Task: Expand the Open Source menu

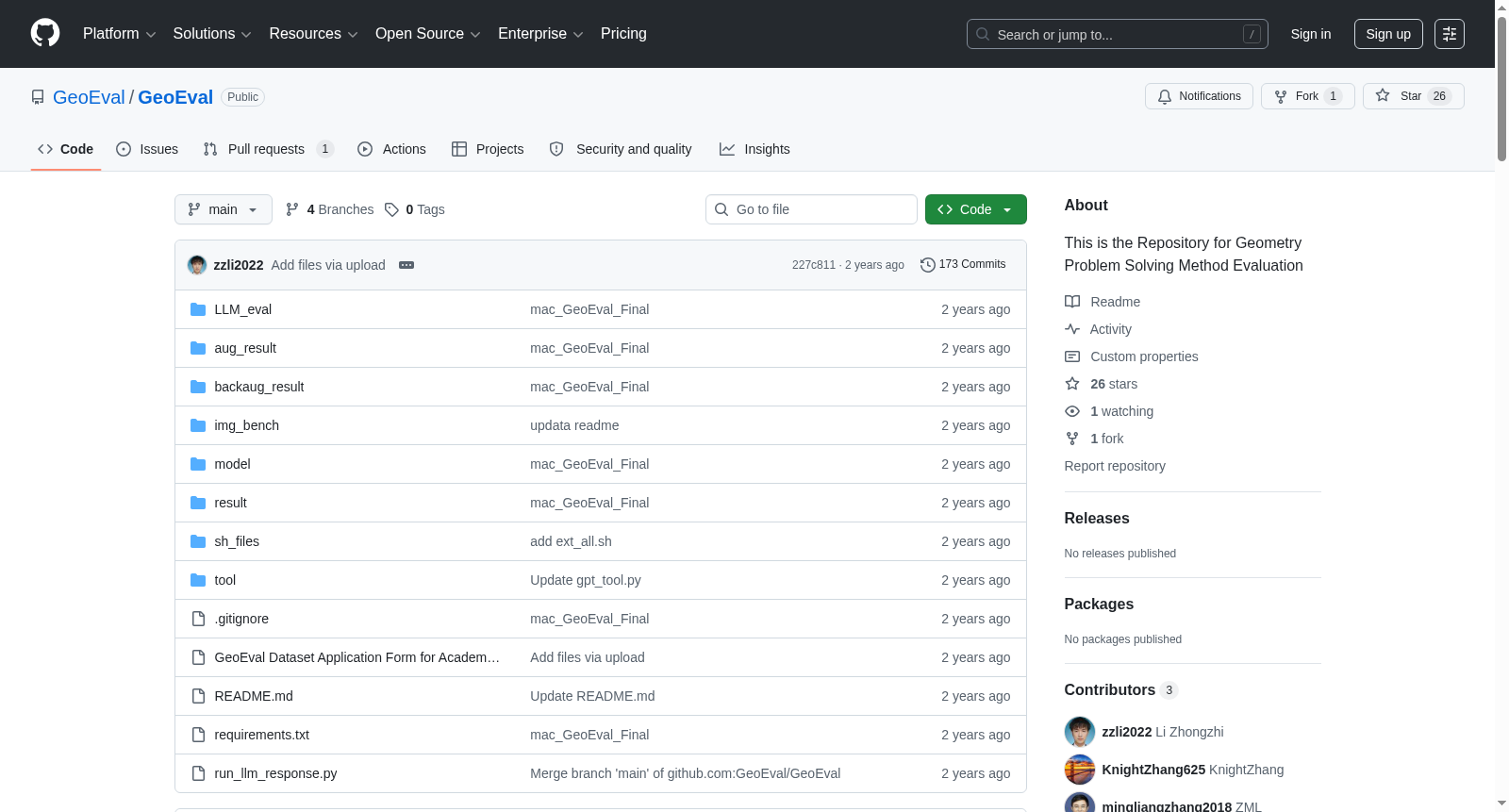Action: pos(428,34)
